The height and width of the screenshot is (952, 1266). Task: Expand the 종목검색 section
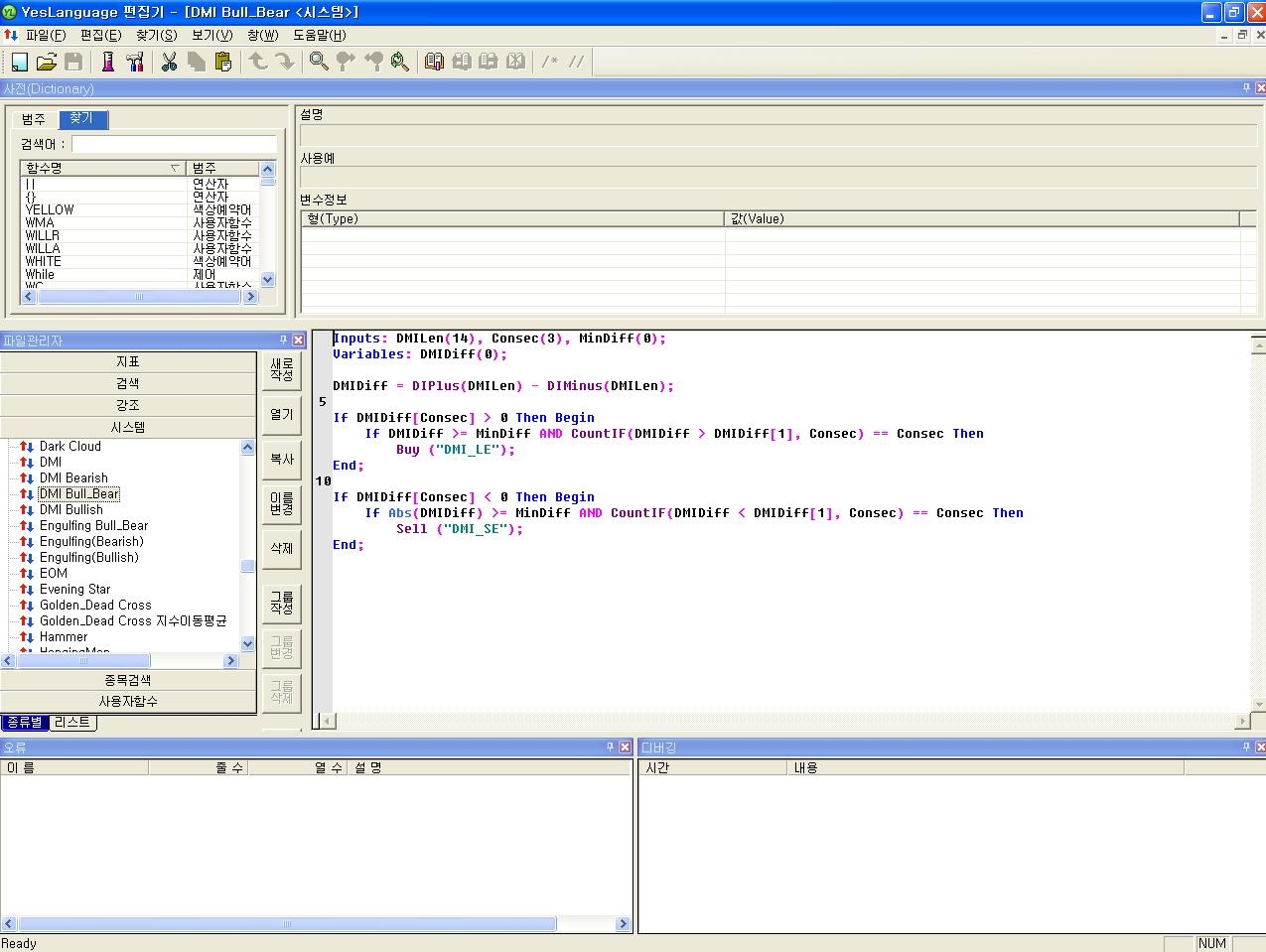(128, 680)
